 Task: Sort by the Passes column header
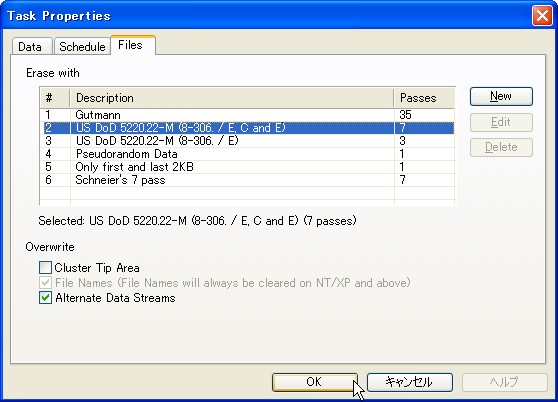(x=424, y=98)
